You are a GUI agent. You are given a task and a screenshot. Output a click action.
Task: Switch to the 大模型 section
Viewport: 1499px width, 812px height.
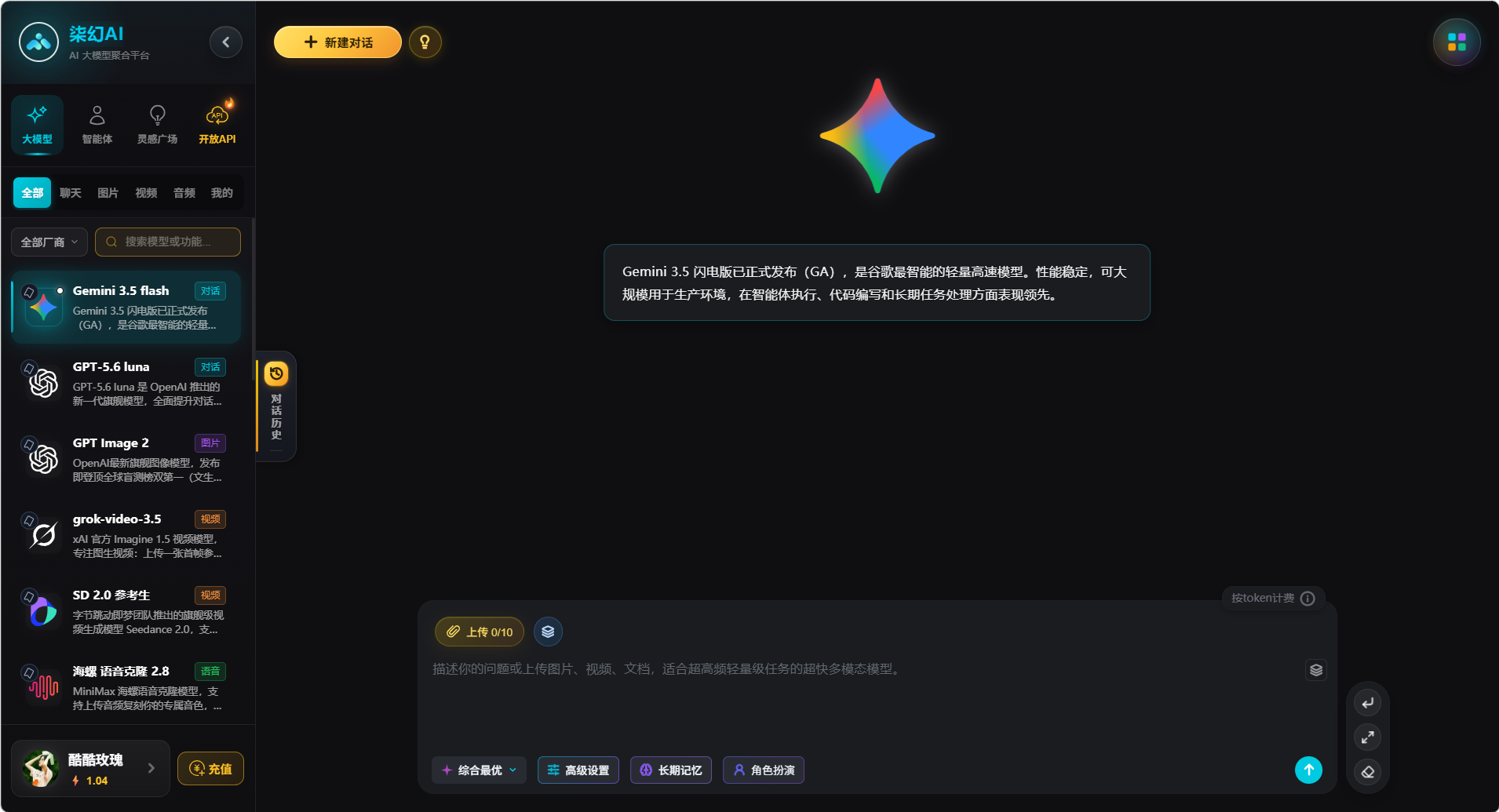point(37,125)
